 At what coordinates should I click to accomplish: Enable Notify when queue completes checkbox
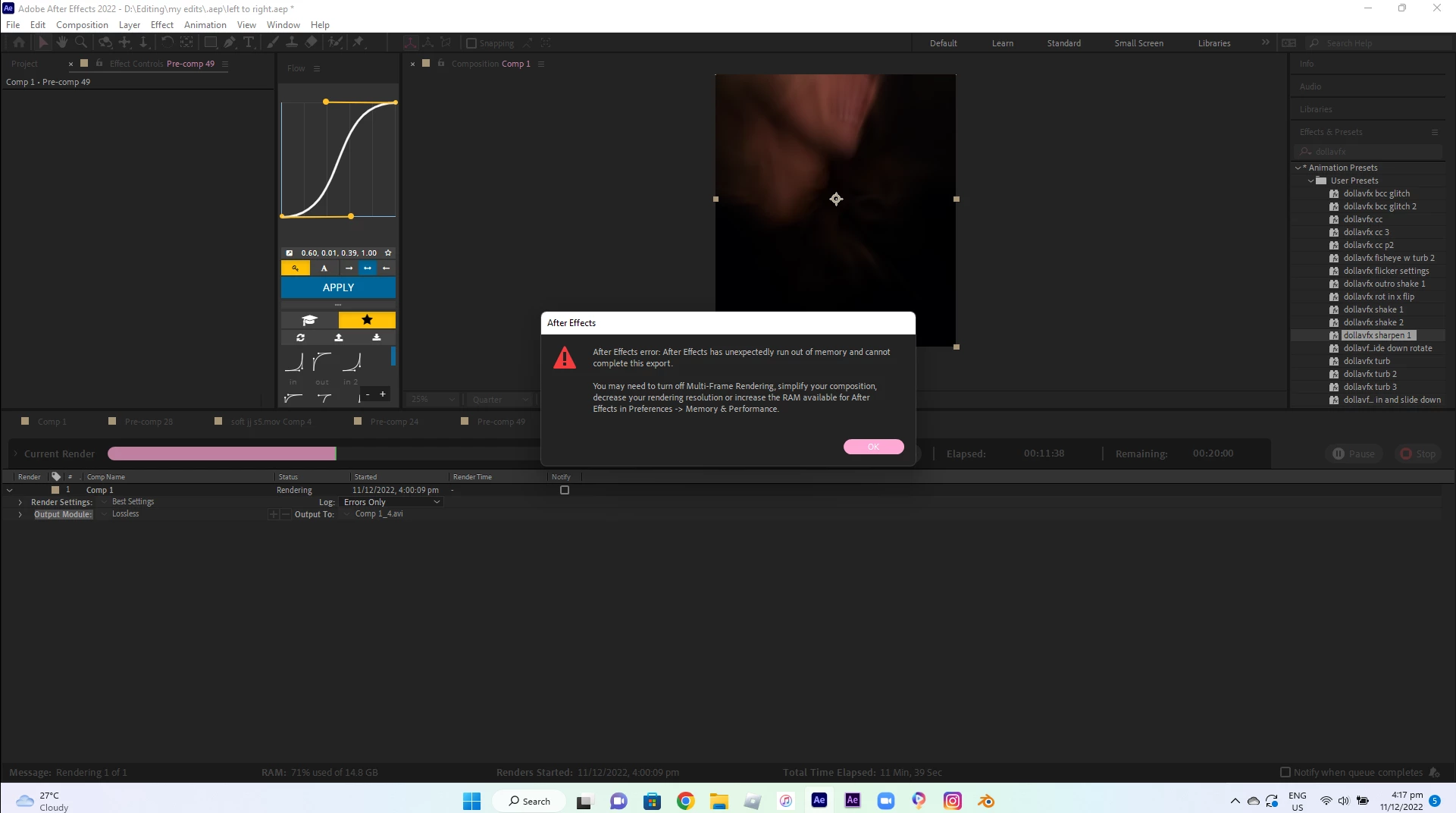[x=1285, y=772]
